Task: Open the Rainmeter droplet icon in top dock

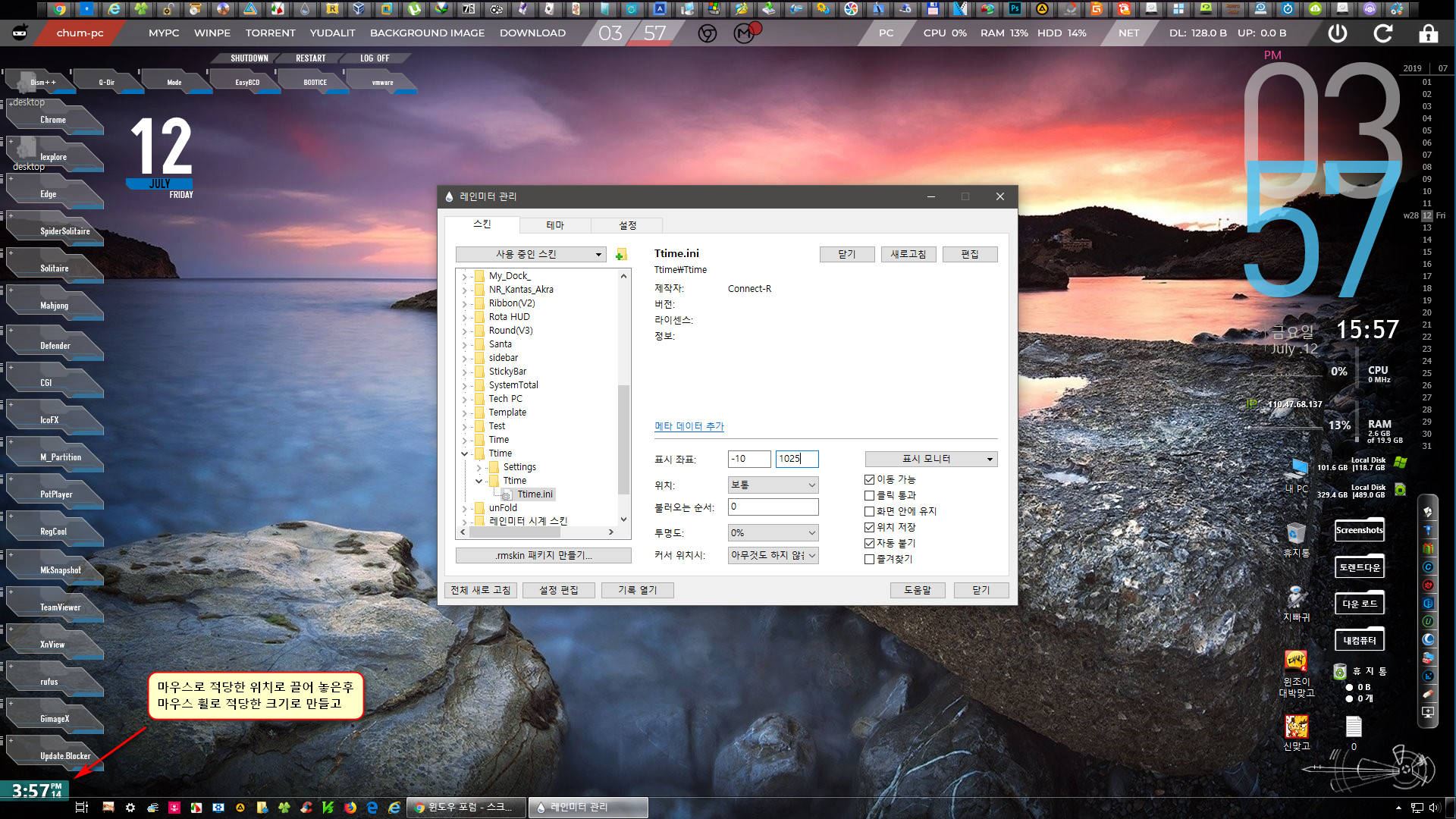Action: (305, 9)
